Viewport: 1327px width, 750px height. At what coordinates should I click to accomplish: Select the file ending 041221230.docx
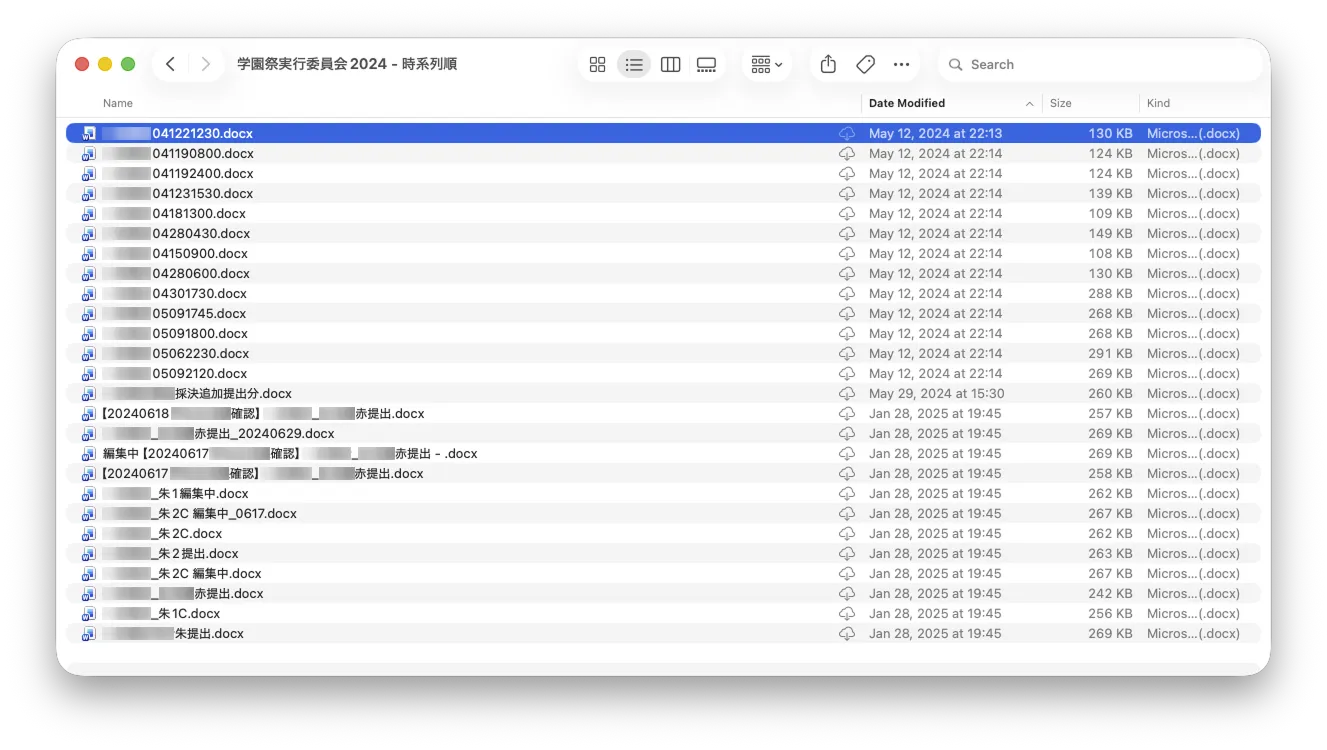(664, 133)
